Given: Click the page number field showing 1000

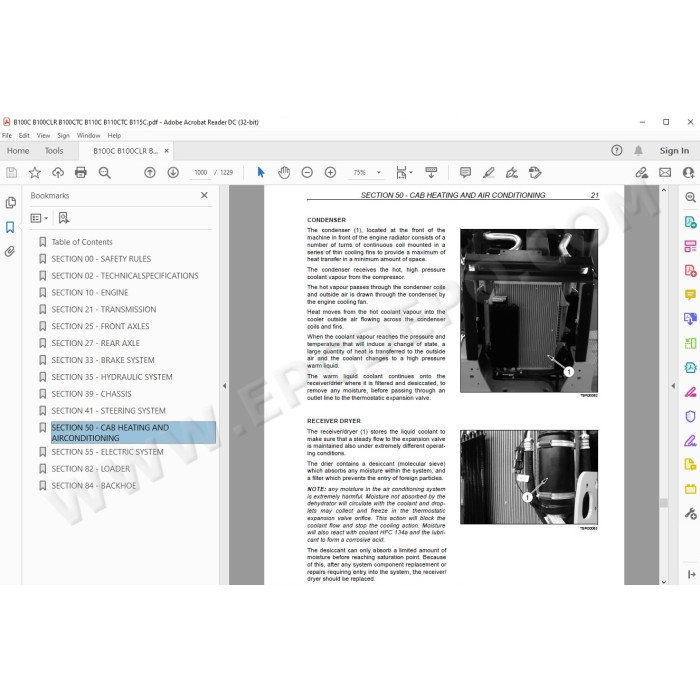Looking at the screenshot, I should [x=200, y=172].
